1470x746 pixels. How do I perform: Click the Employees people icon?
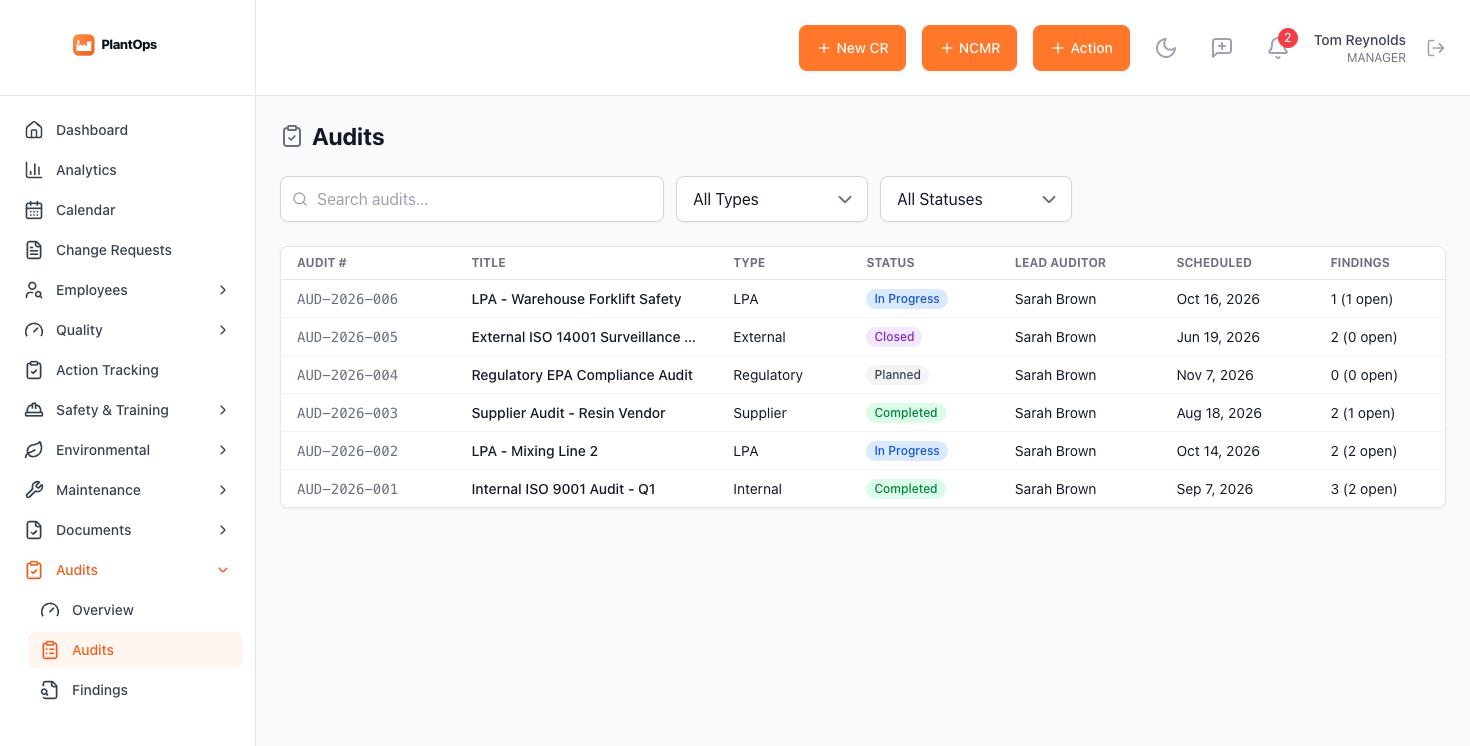pos(34,290)
